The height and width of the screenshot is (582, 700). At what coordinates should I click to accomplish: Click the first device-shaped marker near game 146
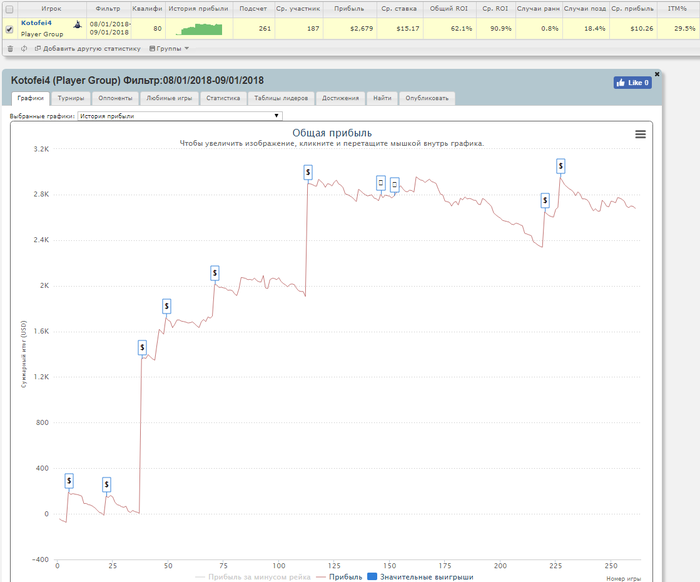(x=381, y=183)
